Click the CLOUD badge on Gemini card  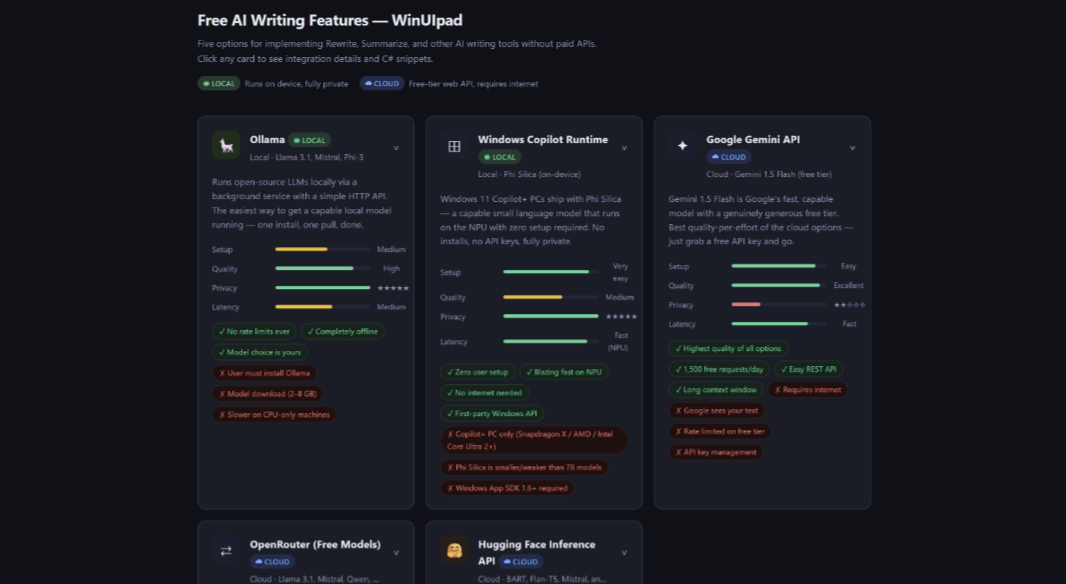pos(728,157)
